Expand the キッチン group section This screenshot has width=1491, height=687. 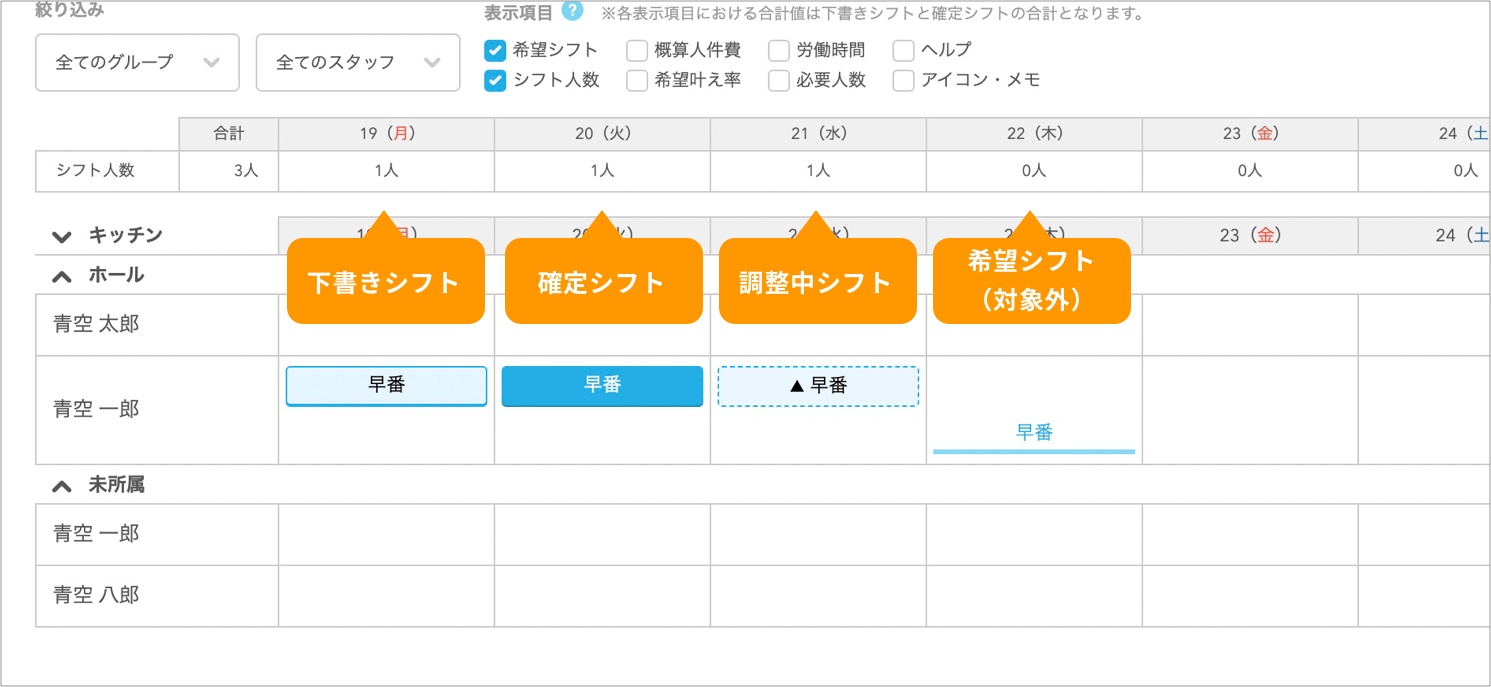tap(62, 236)
